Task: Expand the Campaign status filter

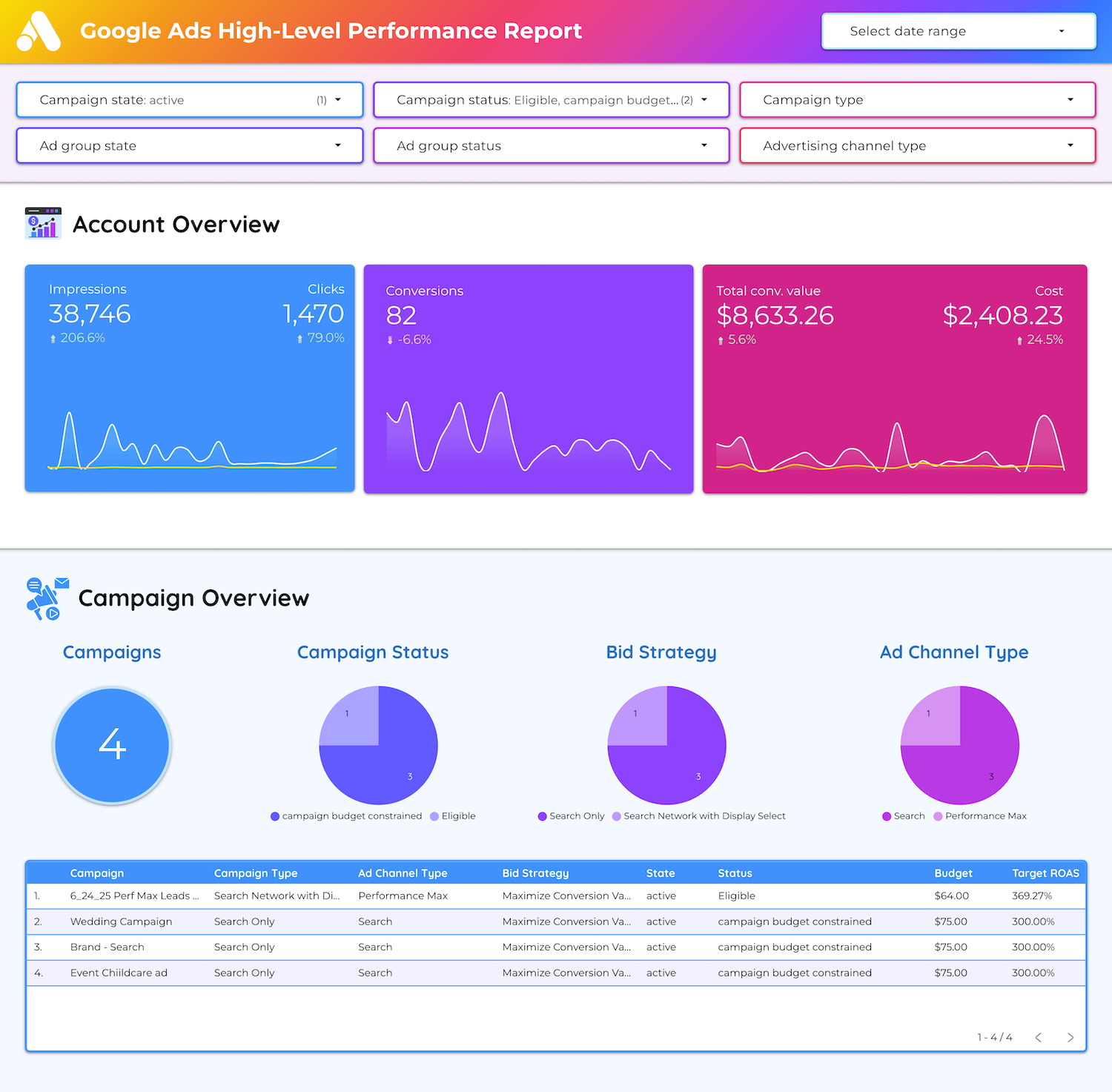Action: (x=552, y=100)
